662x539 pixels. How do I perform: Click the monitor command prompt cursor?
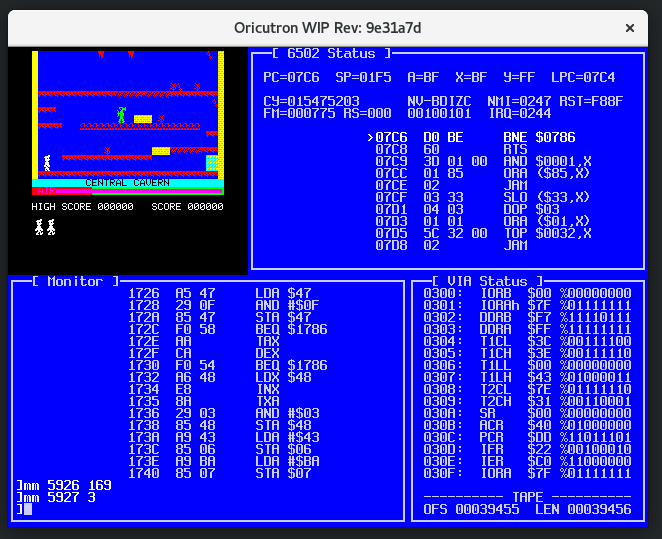(28, 509)
